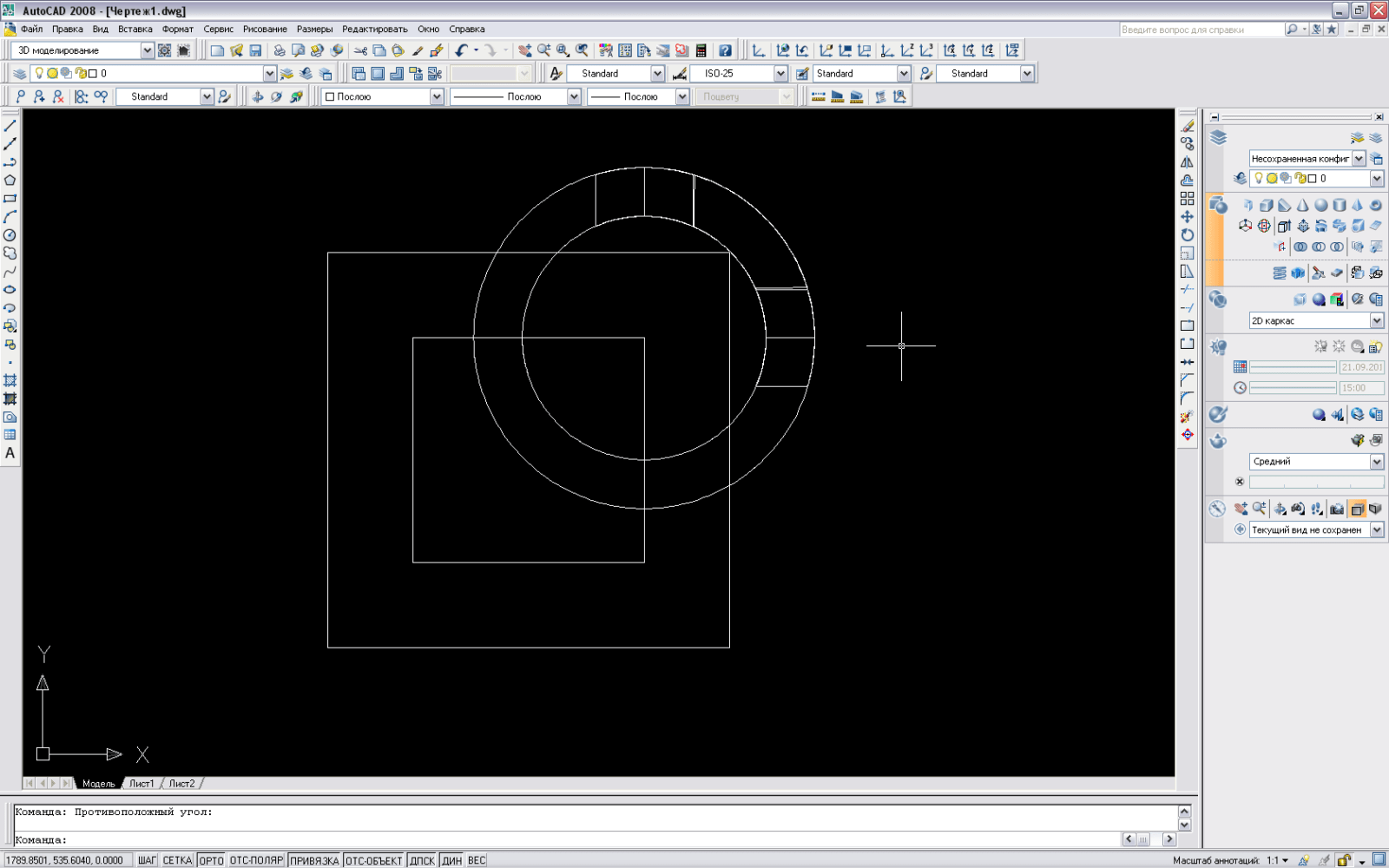Viewport: 1389px width, 868px height.
Task: Open the Рисование menu
Action: (265, 29)
